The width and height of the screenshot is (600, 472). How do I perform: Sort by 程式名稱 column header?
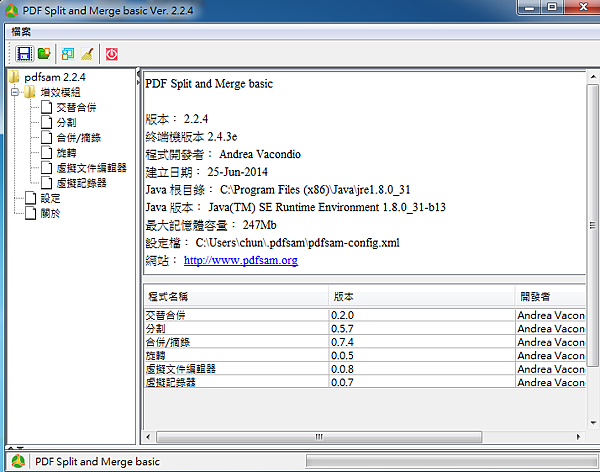point(236,296)
